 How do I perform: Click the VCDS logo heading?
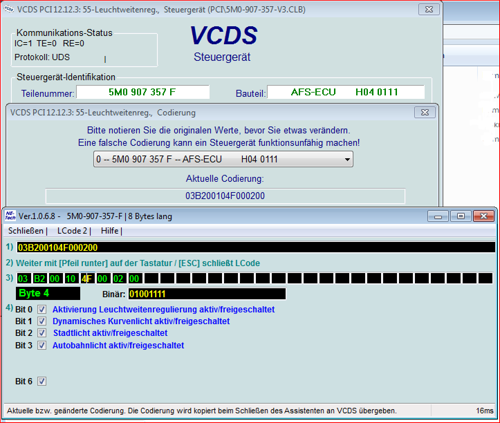224,35
